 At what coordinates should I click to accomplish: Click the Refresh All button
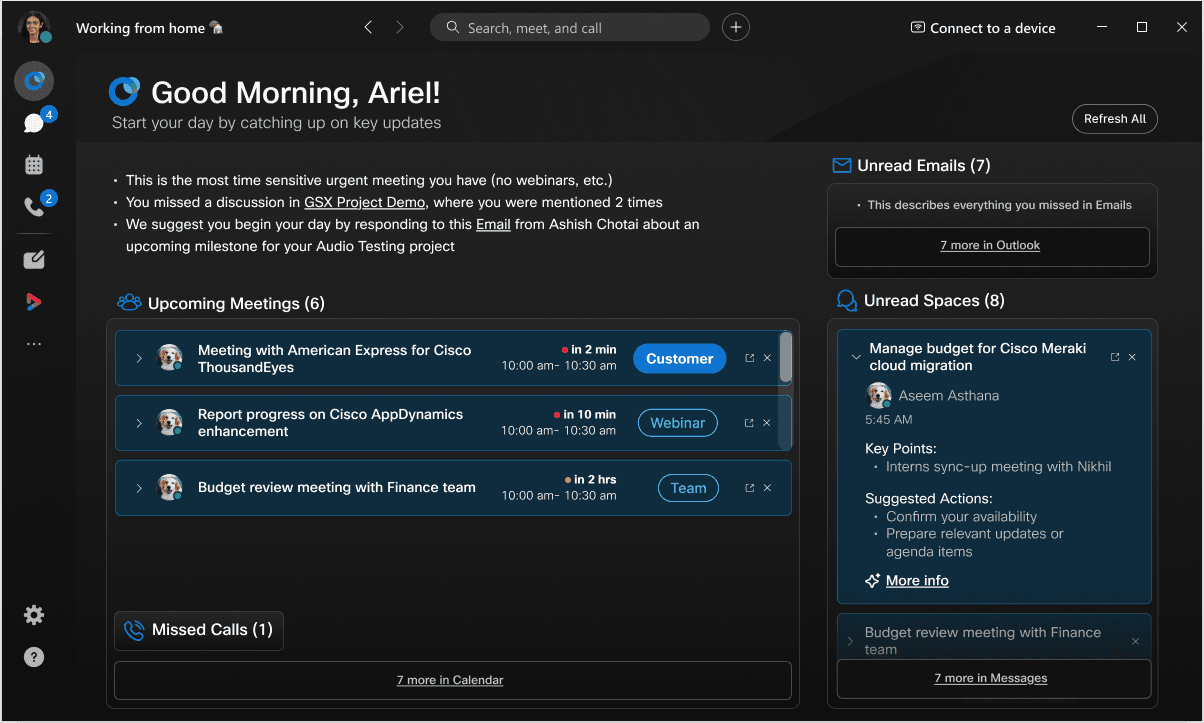(1115, 119)
